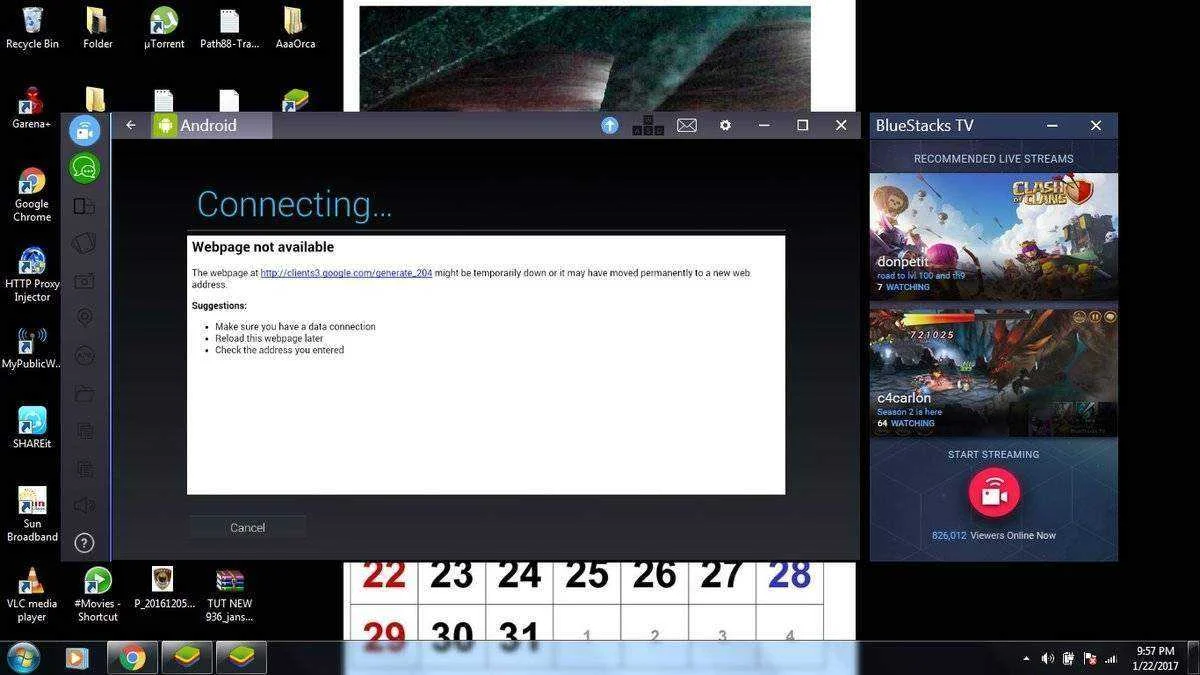Screen dimensions: 1200x675
Task: Click the #Movies - Shortcut desktop icon
Action: [x=97, y=594]
